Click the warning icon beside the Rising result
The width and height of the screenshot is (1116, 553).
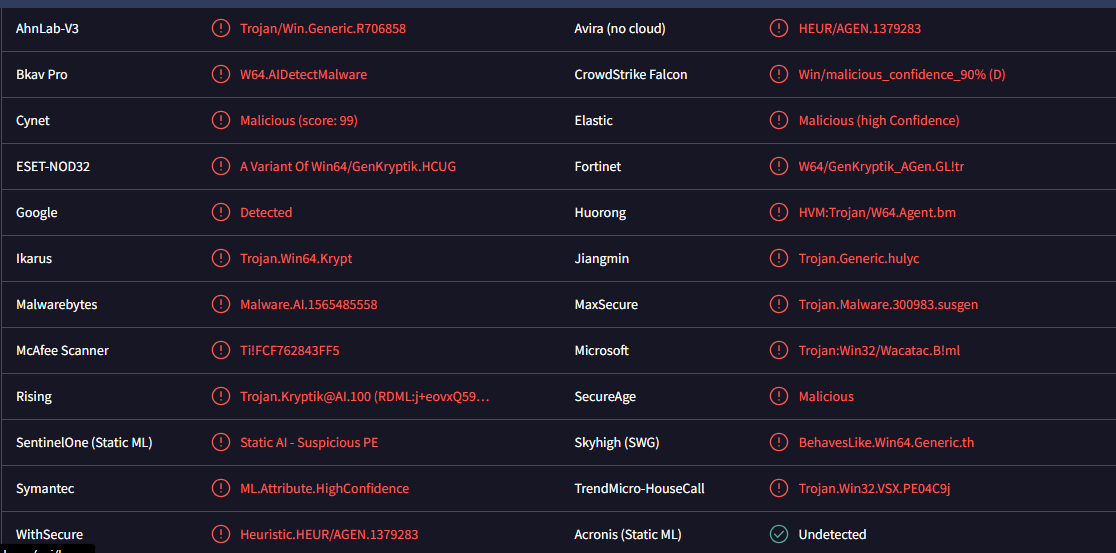coord(221,396)
